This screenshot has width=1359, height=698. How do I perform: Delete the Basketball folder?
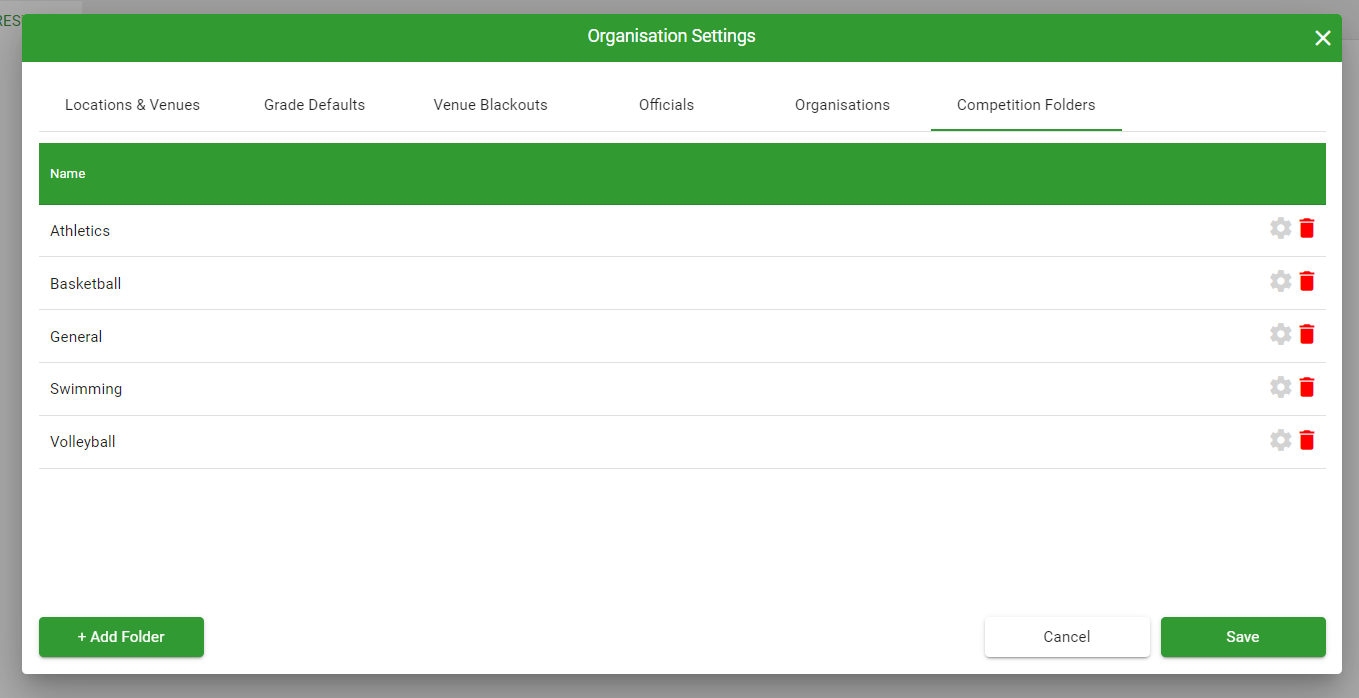1307,281
